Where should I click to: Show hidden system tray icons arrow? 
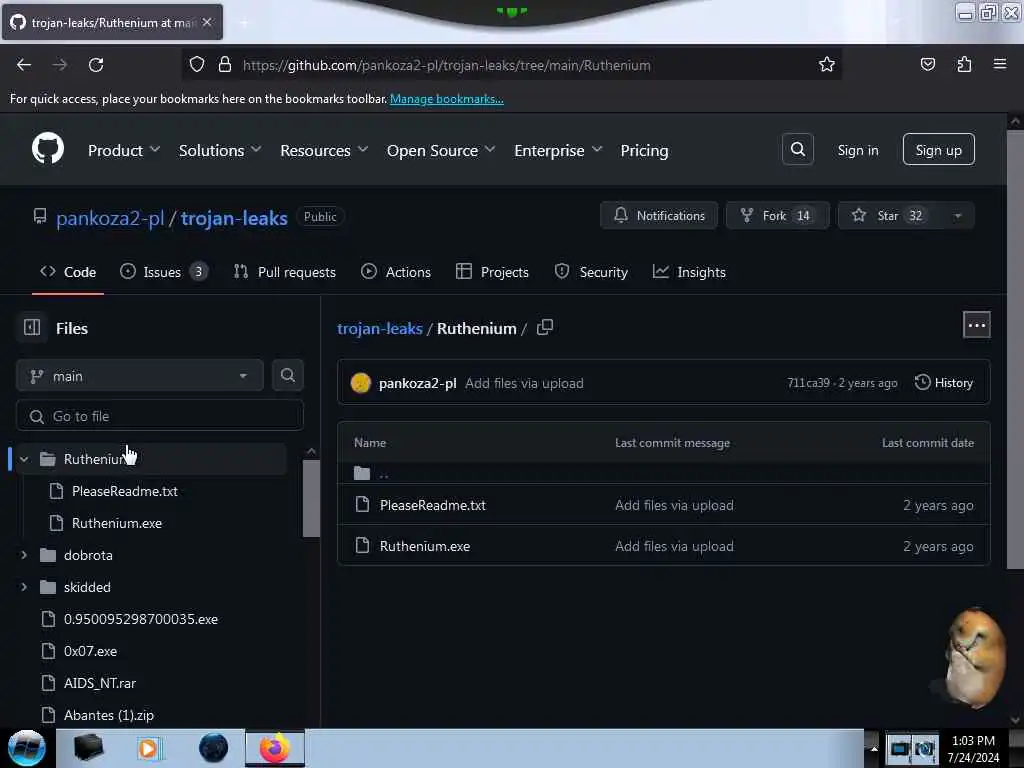[x=873, y=749]
